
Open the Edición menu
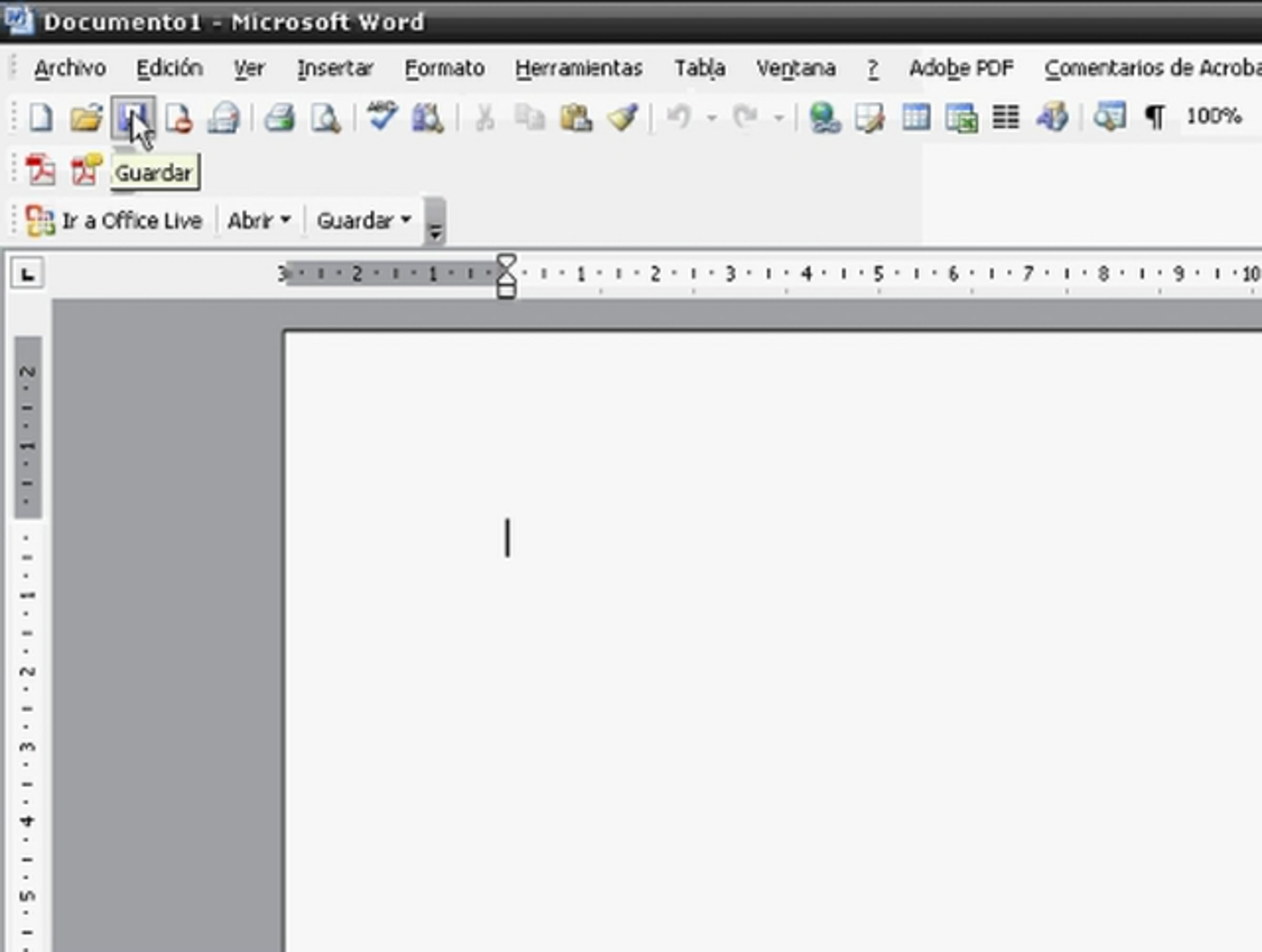[x=169, y=68]
